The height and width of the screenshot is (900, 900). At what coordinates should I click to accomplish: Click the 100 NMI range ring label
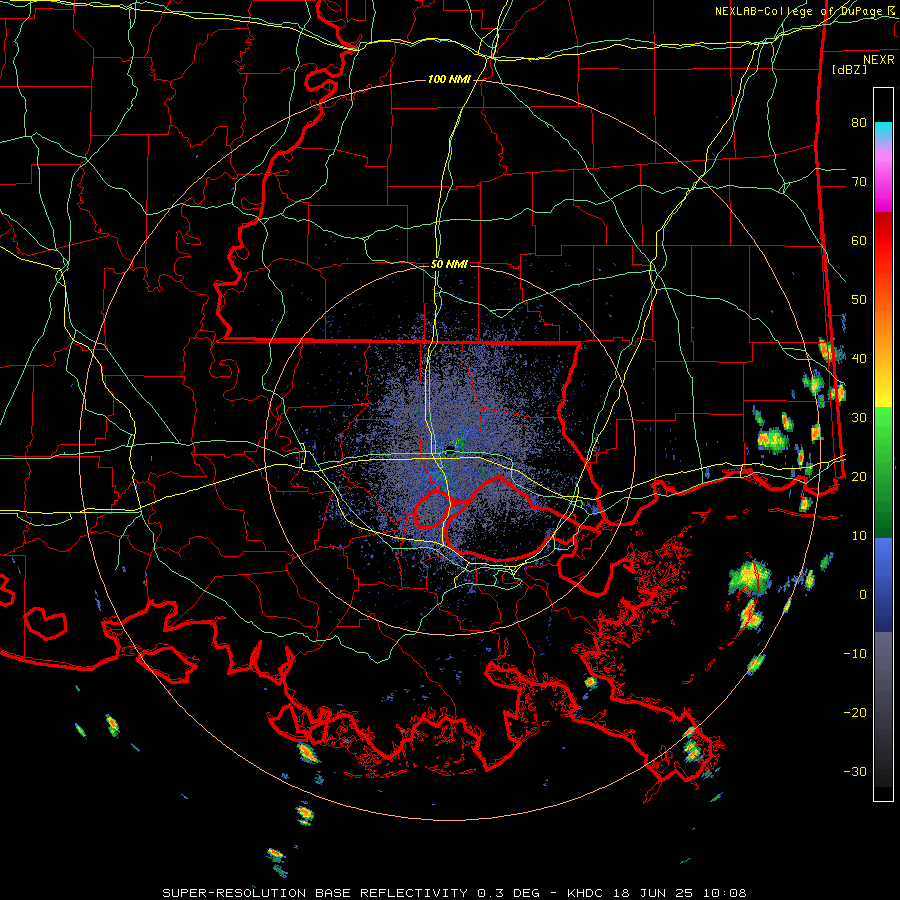point(449,79)
